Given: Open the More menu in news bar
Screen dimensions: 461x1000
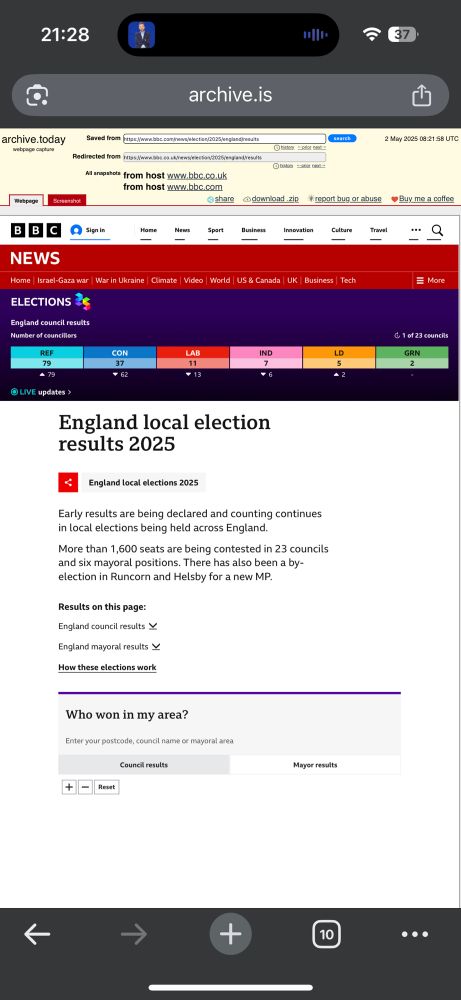Looking at the screenshot, I should click(430, 280).
